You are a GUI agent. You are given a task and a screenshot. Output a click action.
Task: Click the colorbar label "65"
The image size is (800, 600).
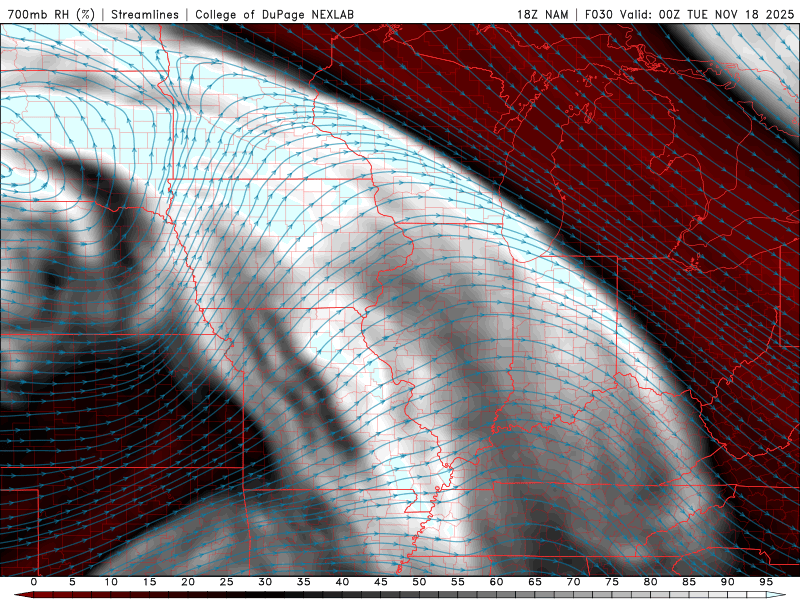(x=535, y=582)
